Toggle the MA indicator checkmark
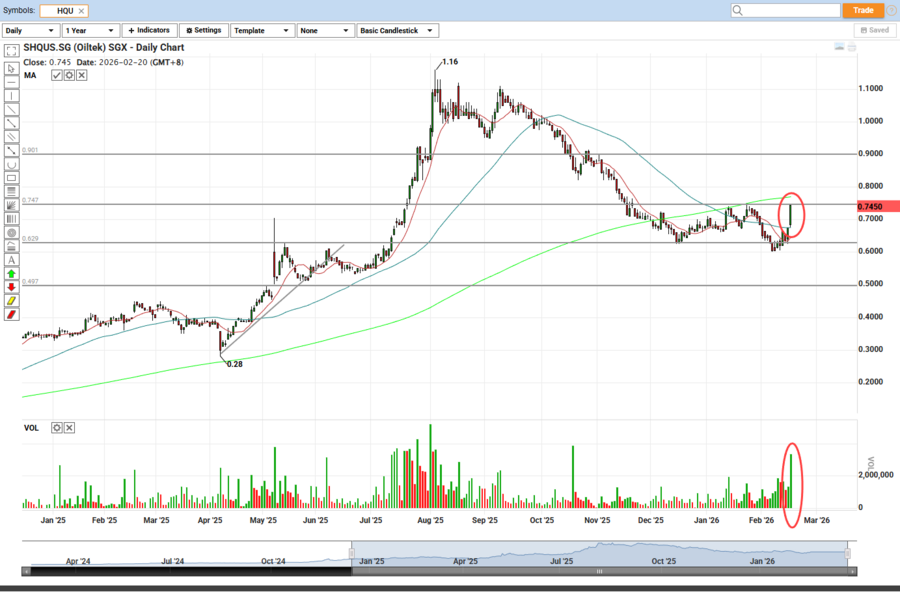Image resolution: width=900 pixels, height=592 pixels. coord(57,75)
